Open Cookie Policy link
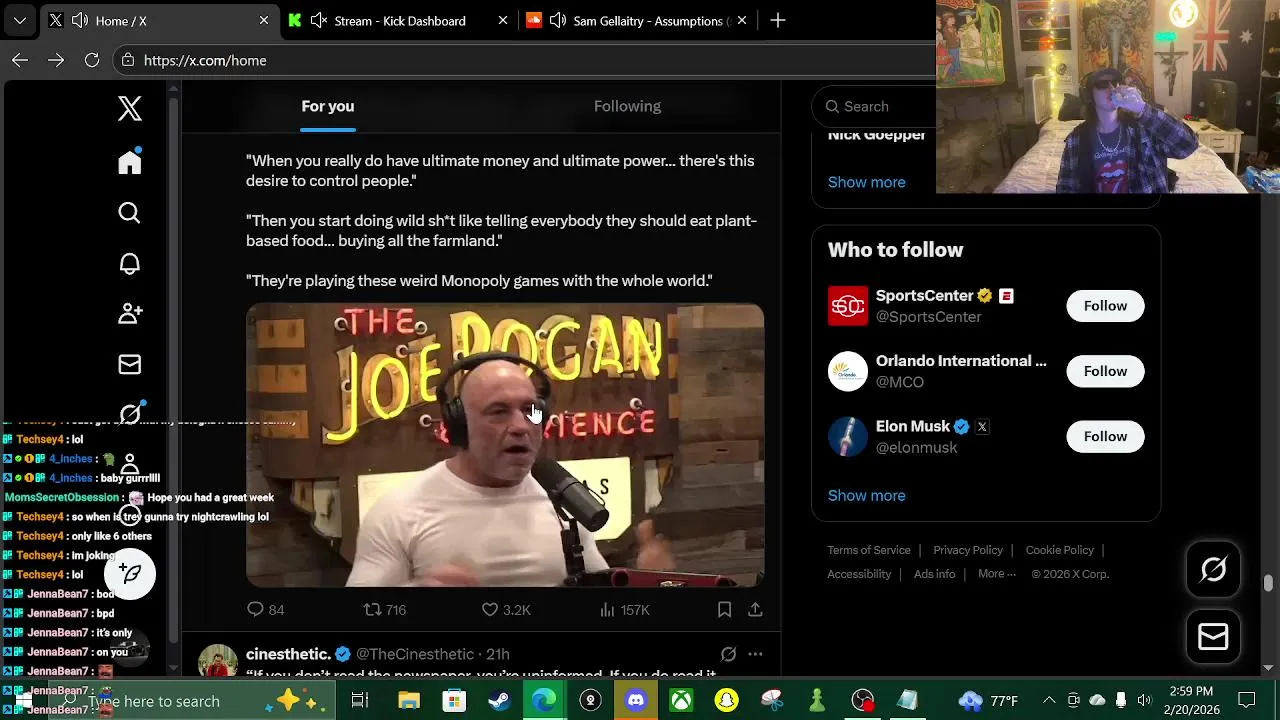This screenshot has height=720, width=1280. (1059, 550)
